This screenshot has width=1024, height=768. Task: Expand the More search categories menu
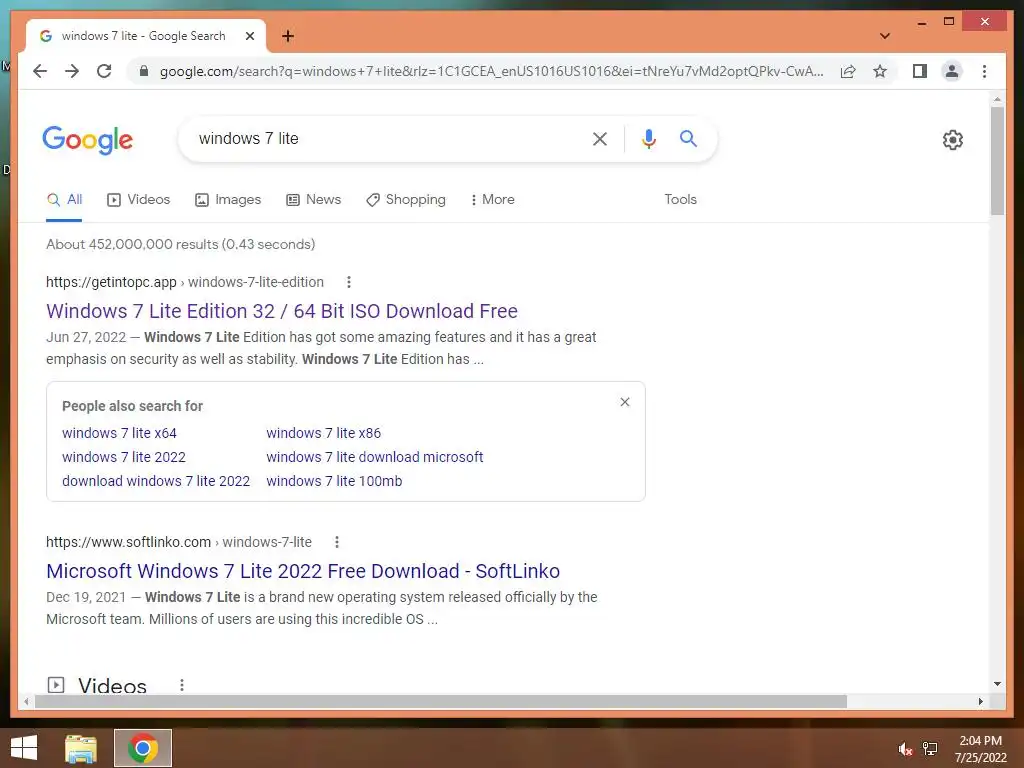tap(492, 200)
